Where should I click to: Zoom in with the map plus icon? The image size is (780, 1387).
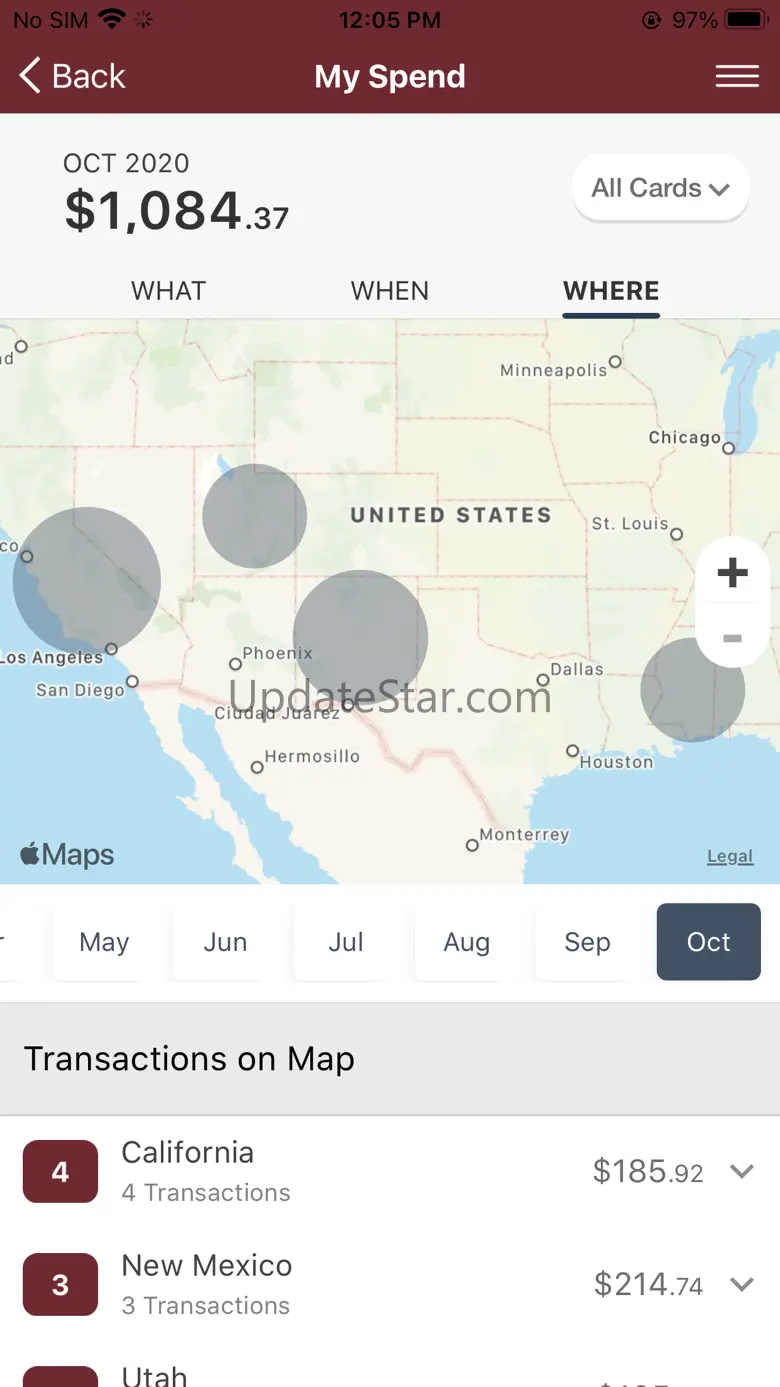coord(732,573)
